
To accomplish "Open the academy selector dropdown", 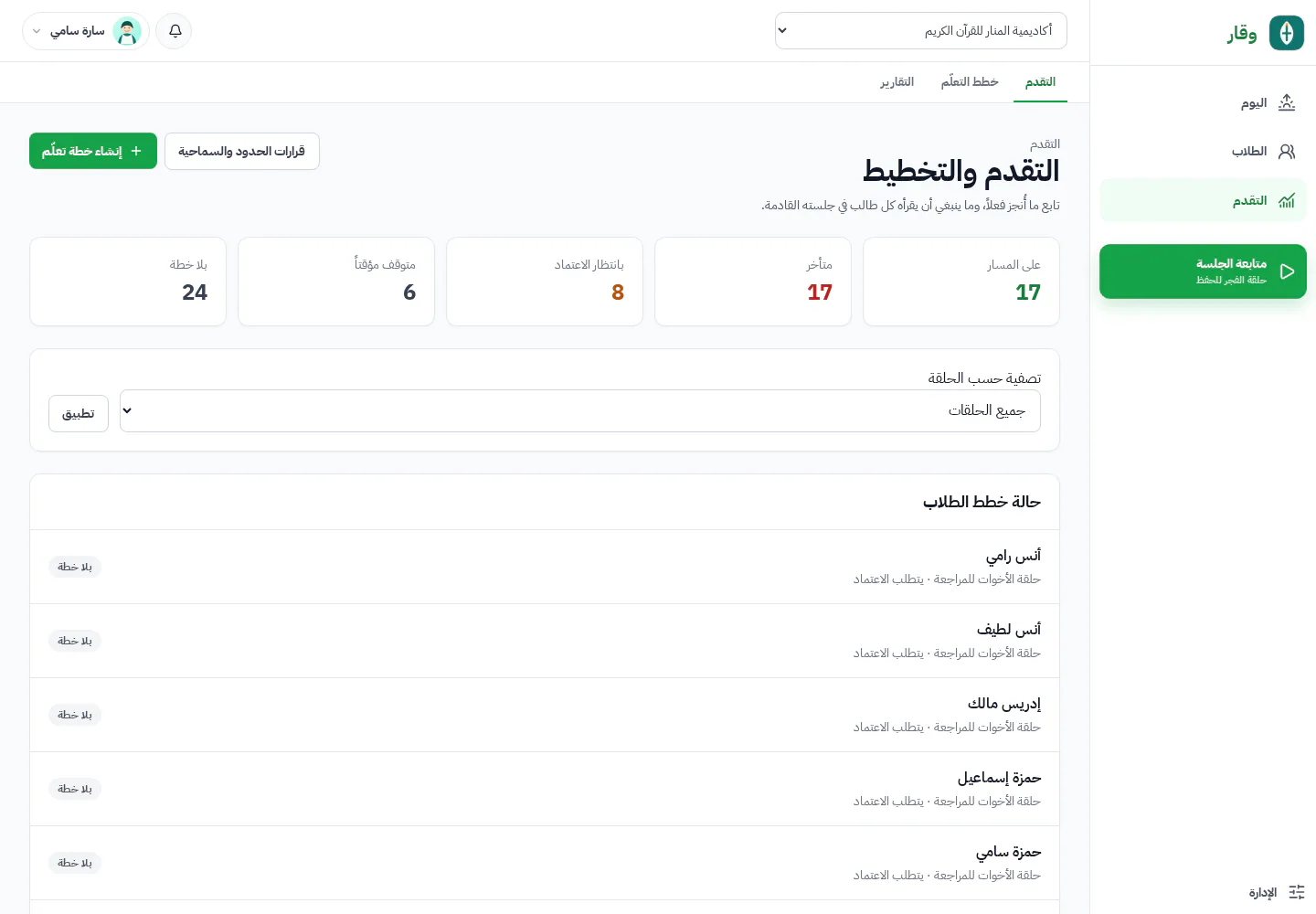I will (x=921, y=31).
